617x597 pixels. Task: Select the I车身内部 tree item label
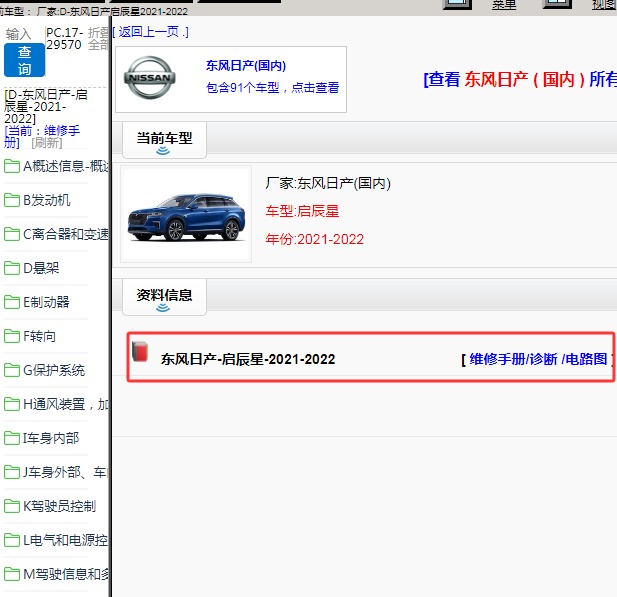pyautogui.click(x=51, y=438)
